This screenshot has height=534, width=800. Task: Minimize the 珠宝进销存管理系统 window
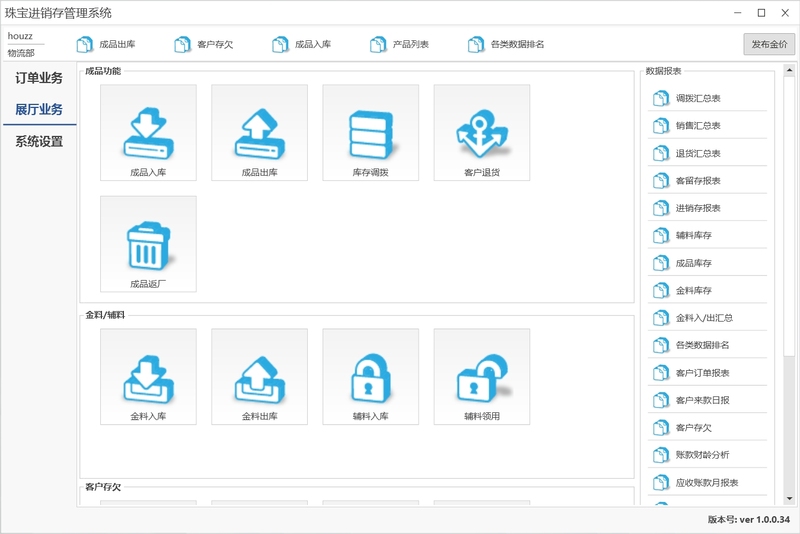738,13
